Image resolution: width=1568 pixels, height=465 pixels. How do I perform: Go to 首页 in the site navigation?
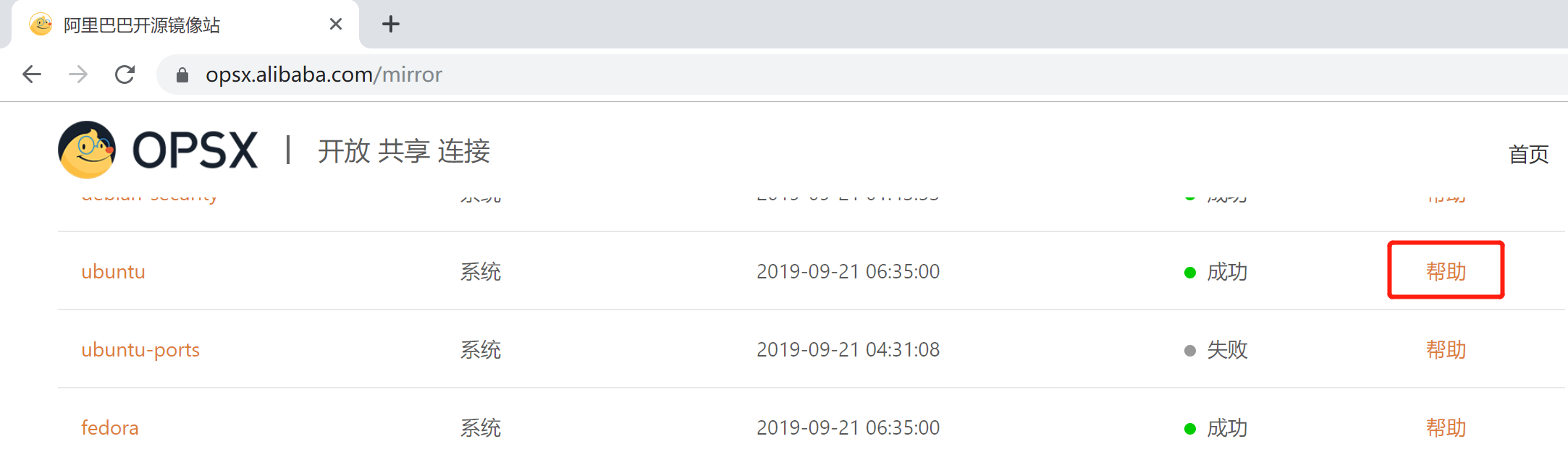coord(1528,154)
